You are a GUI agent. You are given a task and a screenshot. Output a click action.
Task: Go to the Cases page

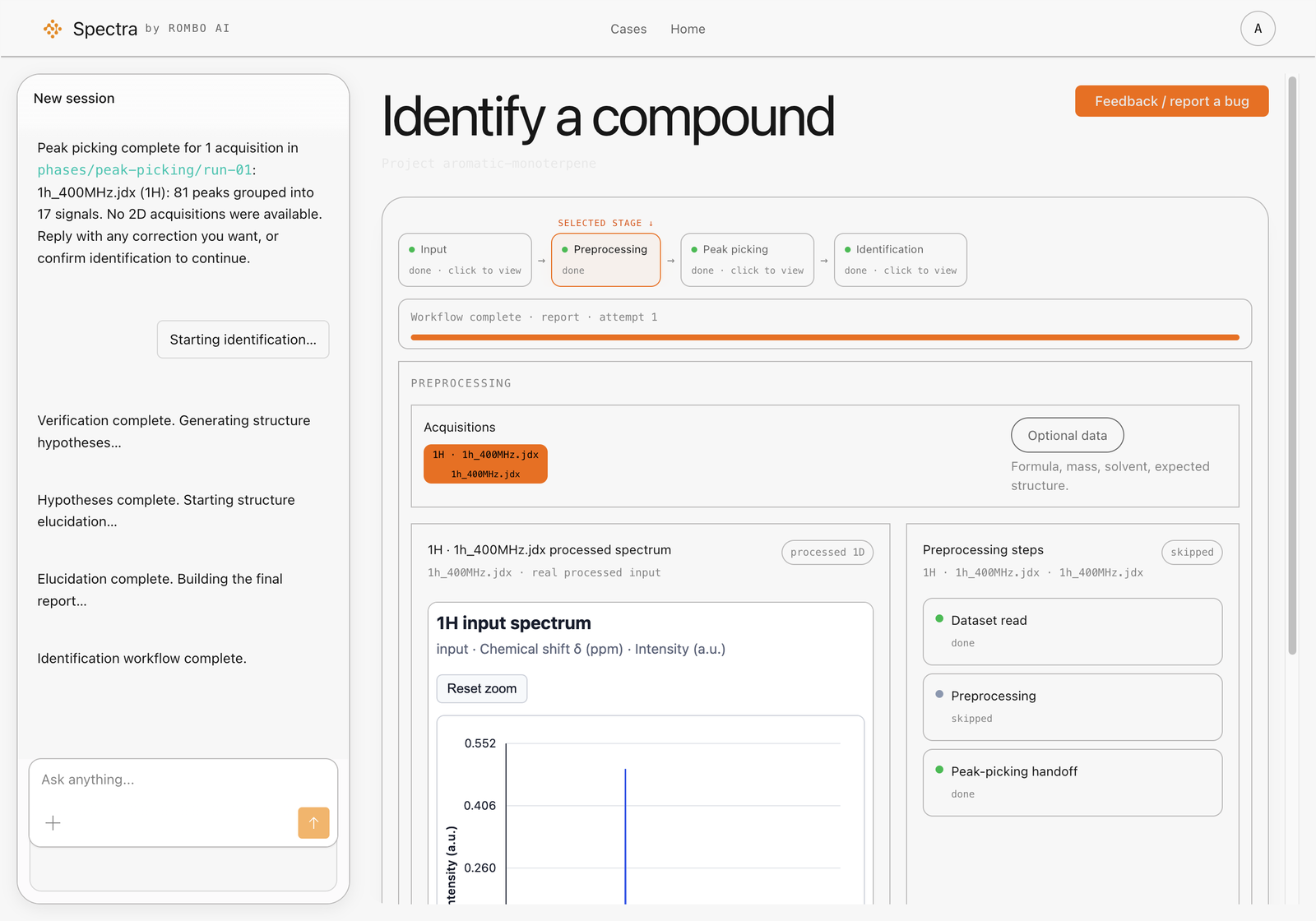[628, 29]
